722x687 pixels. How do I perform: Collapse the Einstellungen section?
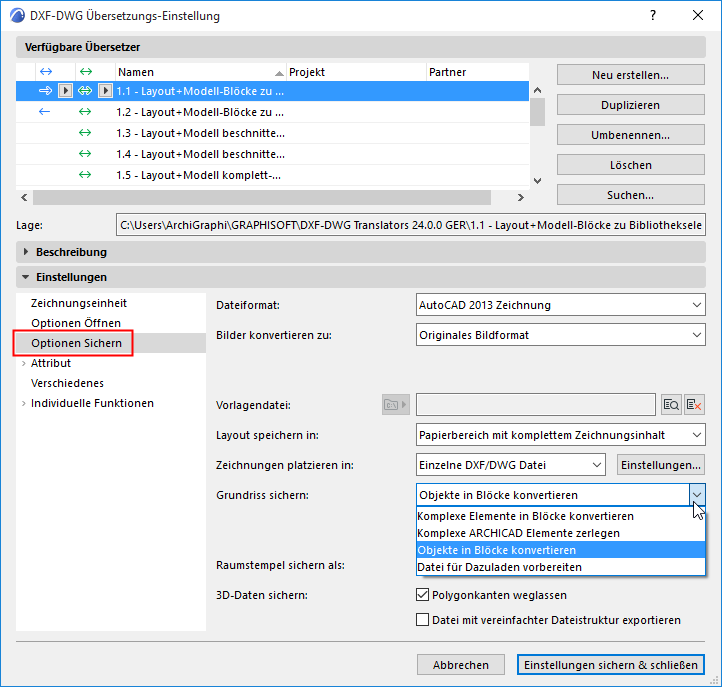(x=26, y=277)
